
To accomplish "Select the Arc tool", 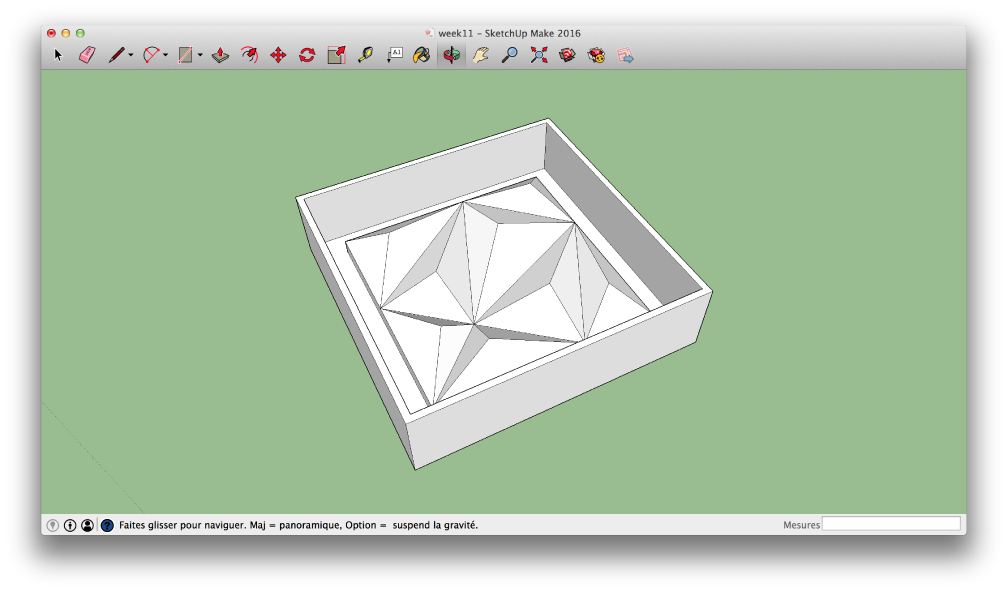I will 151,55.
